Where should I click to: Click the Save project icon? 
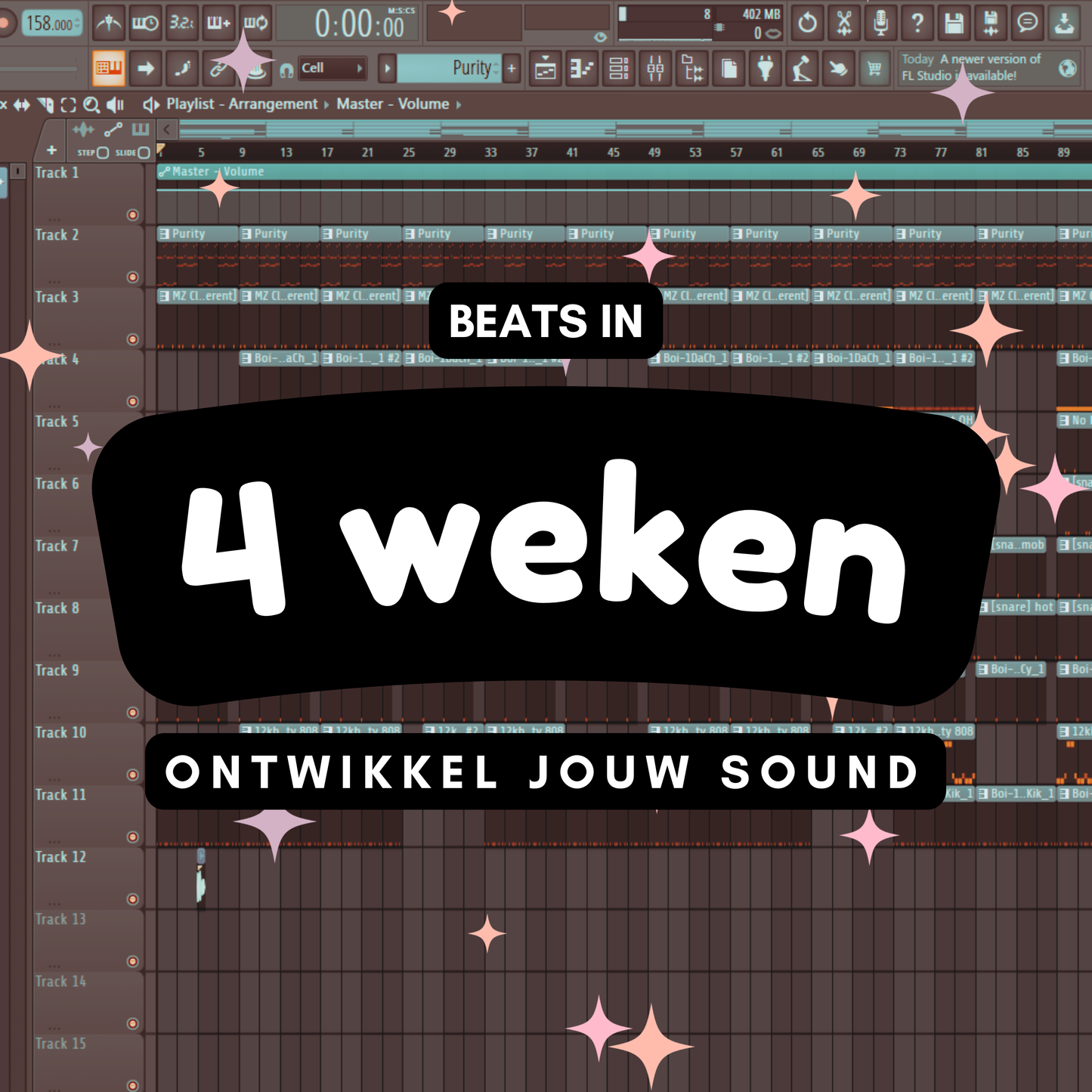point(953,23)
